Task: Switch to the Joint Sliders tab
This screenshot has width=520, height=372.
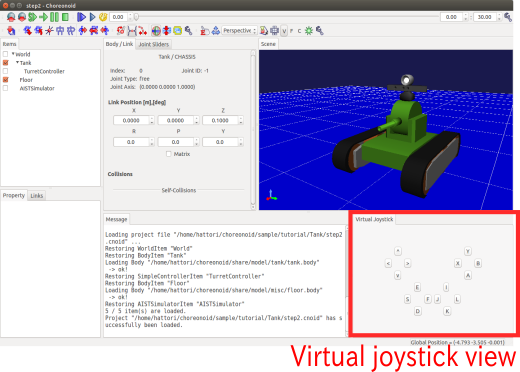Action: tap(154, 44)
